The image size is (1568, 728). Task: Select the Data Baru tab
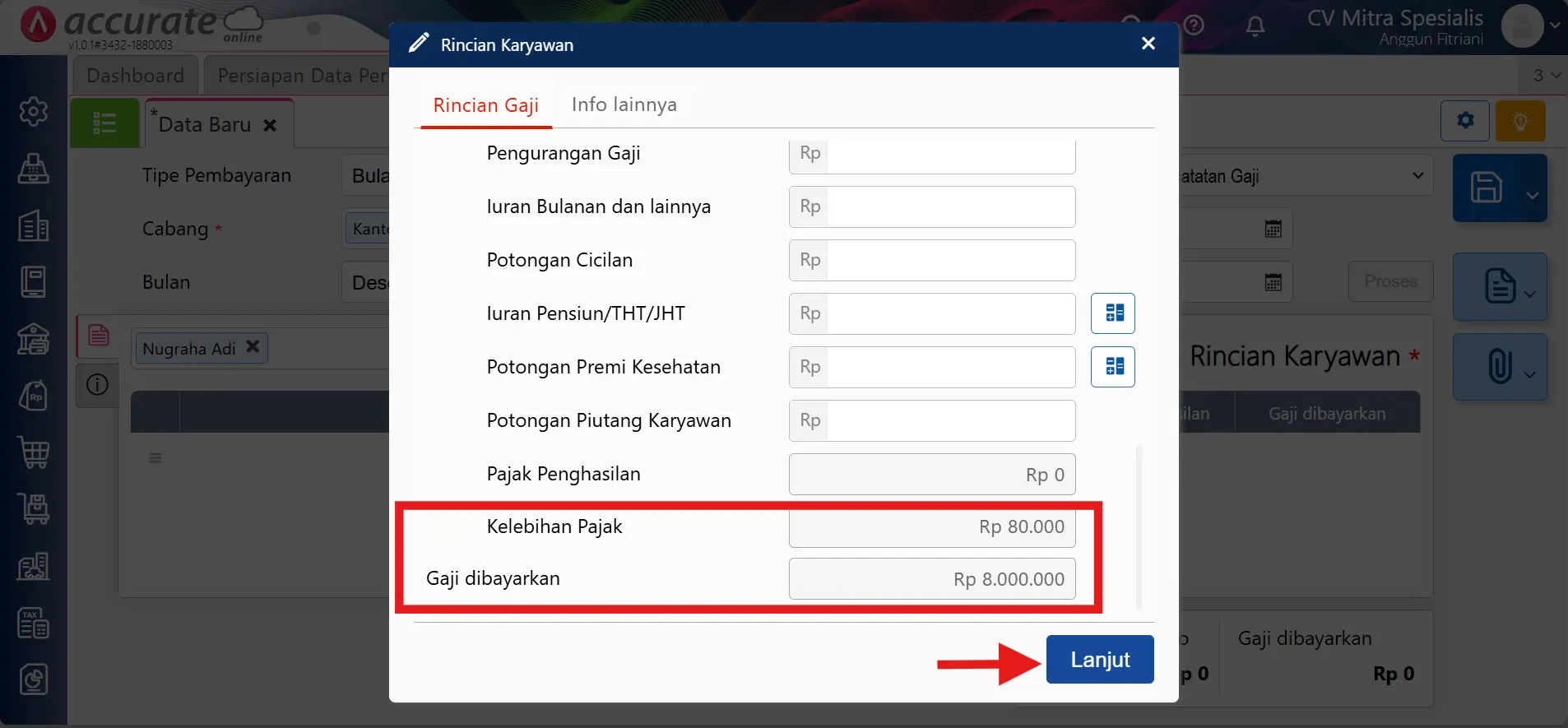pos(205,124)
